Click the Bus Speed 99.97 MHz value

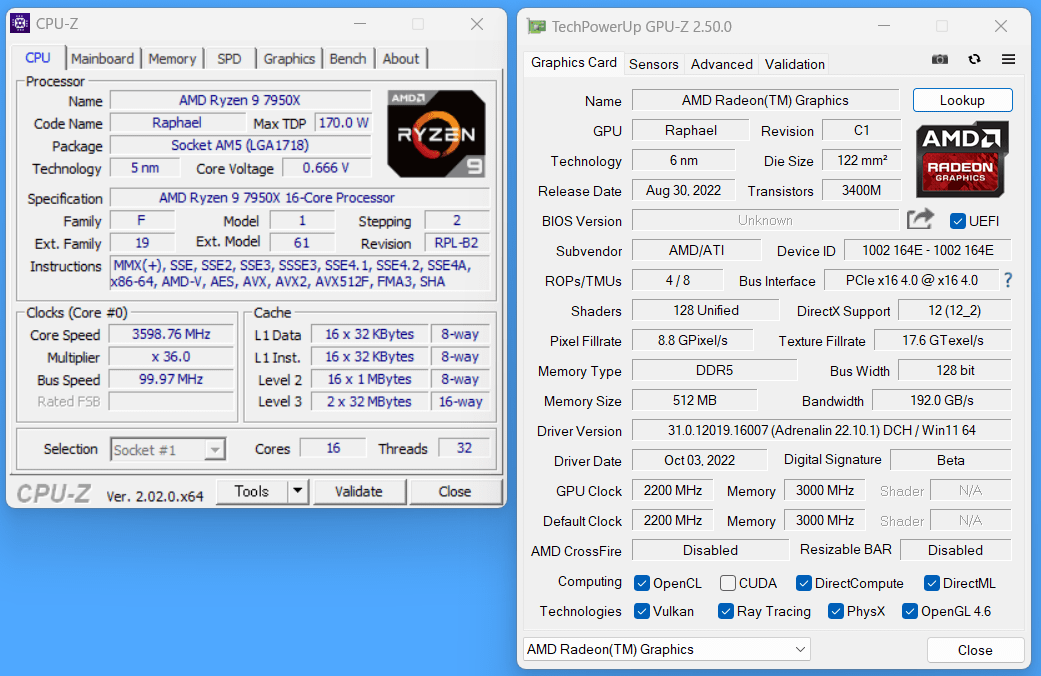click(x=171, y=379)
